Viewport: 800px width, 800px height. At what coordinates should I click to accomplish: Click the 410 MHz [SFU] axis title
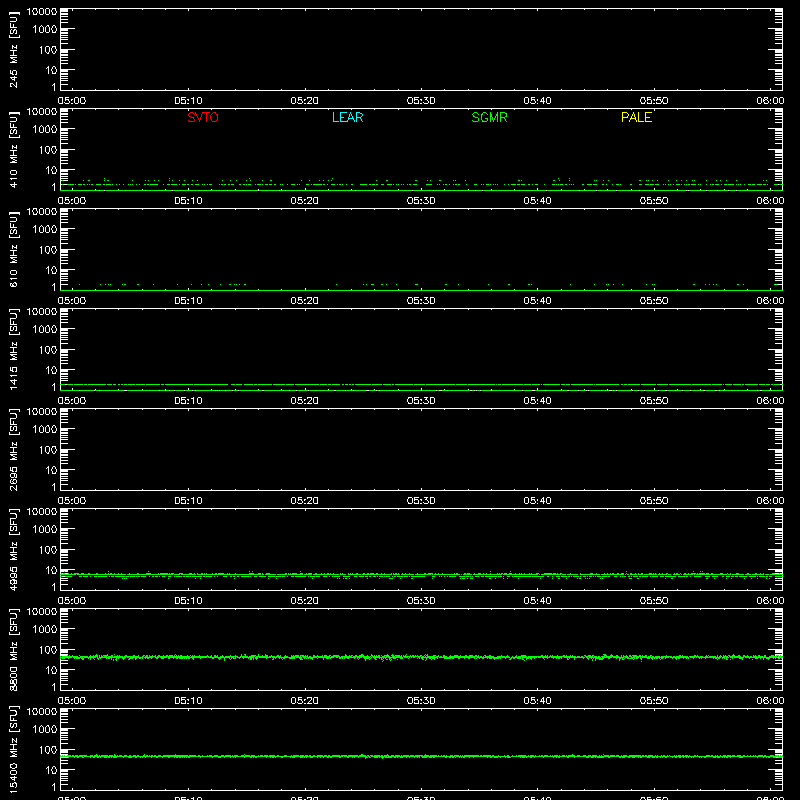[x=13, y=150]
